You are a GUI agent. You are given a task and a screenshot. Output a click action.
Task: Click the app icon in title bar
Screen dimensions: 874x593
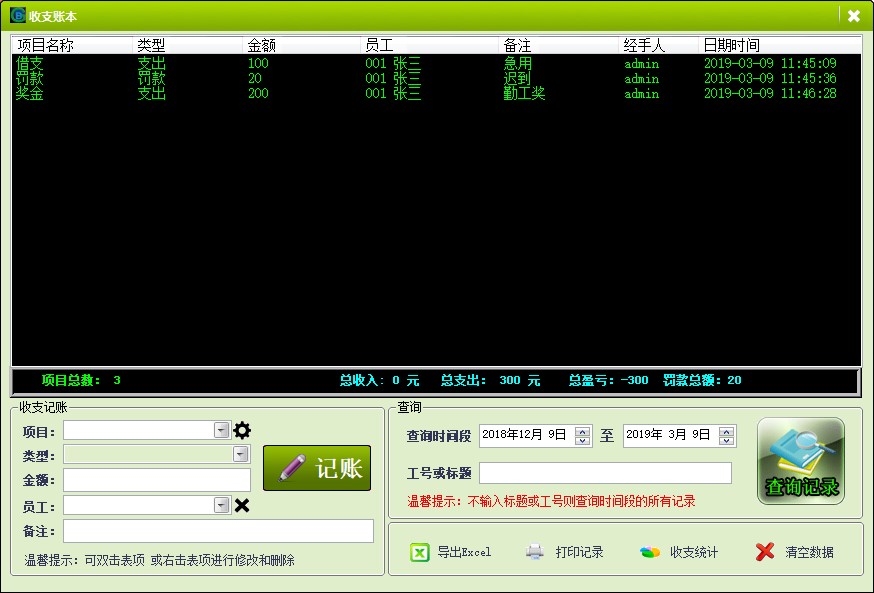click(x=17, y=16)
